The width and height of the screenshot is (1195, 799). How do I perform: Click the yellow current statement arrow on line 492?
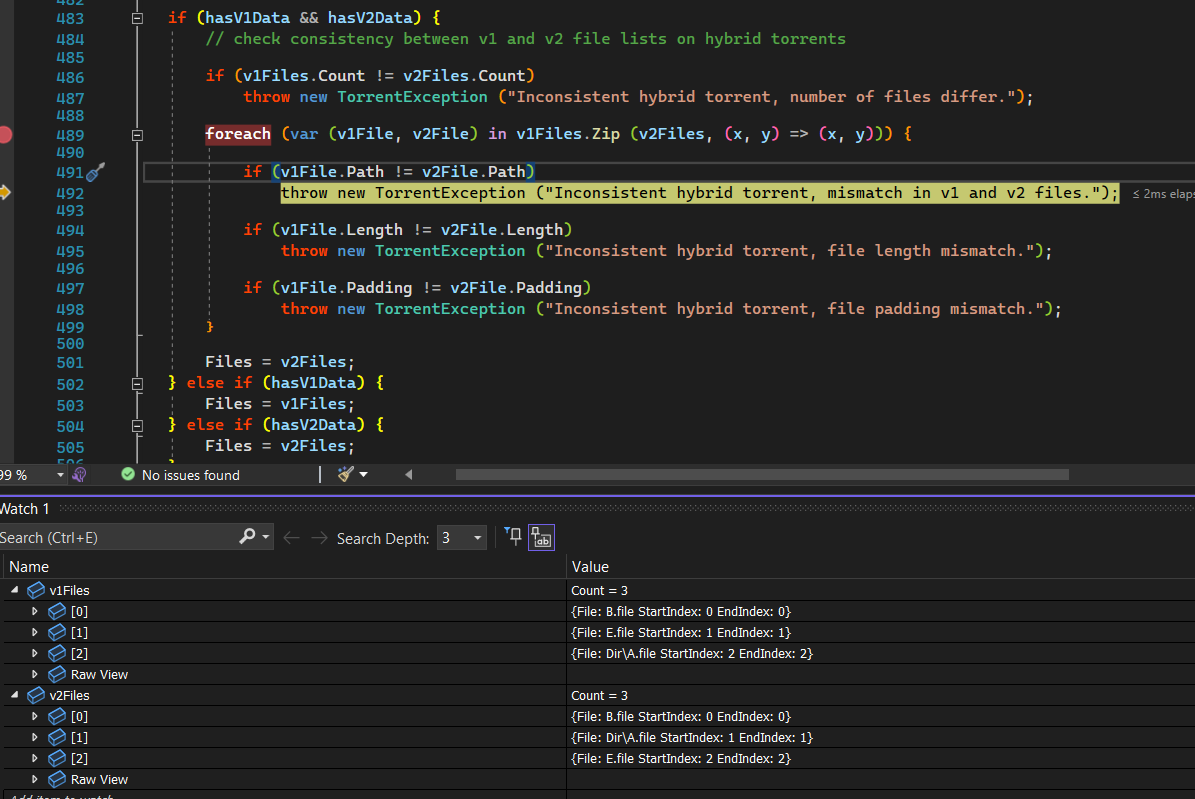5,193
